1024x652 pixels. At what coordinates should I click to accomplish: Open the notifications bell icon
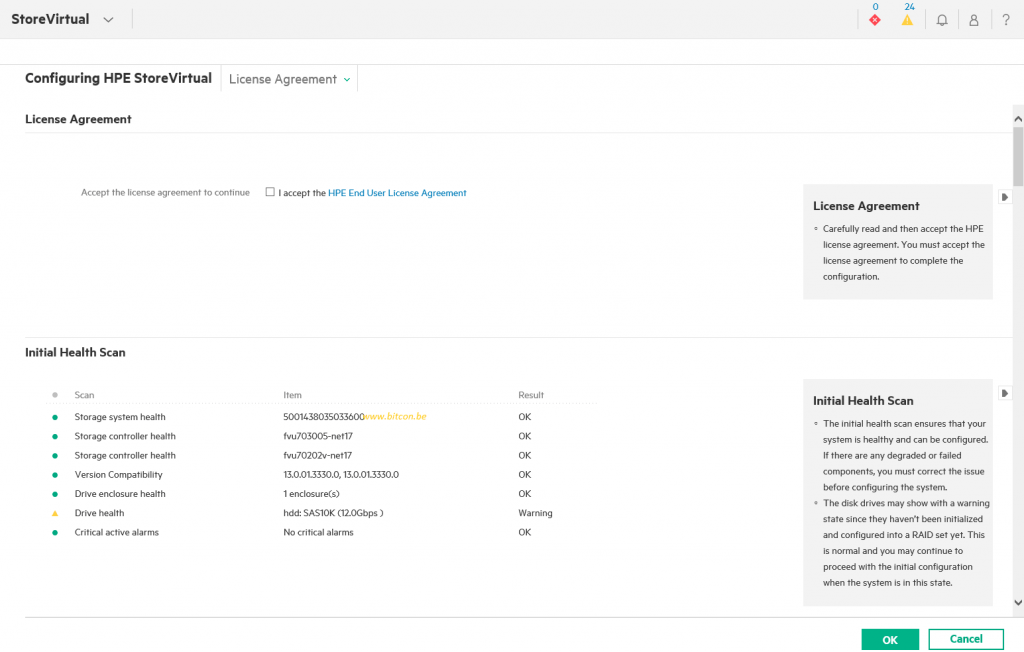click(x=942, y=20)
